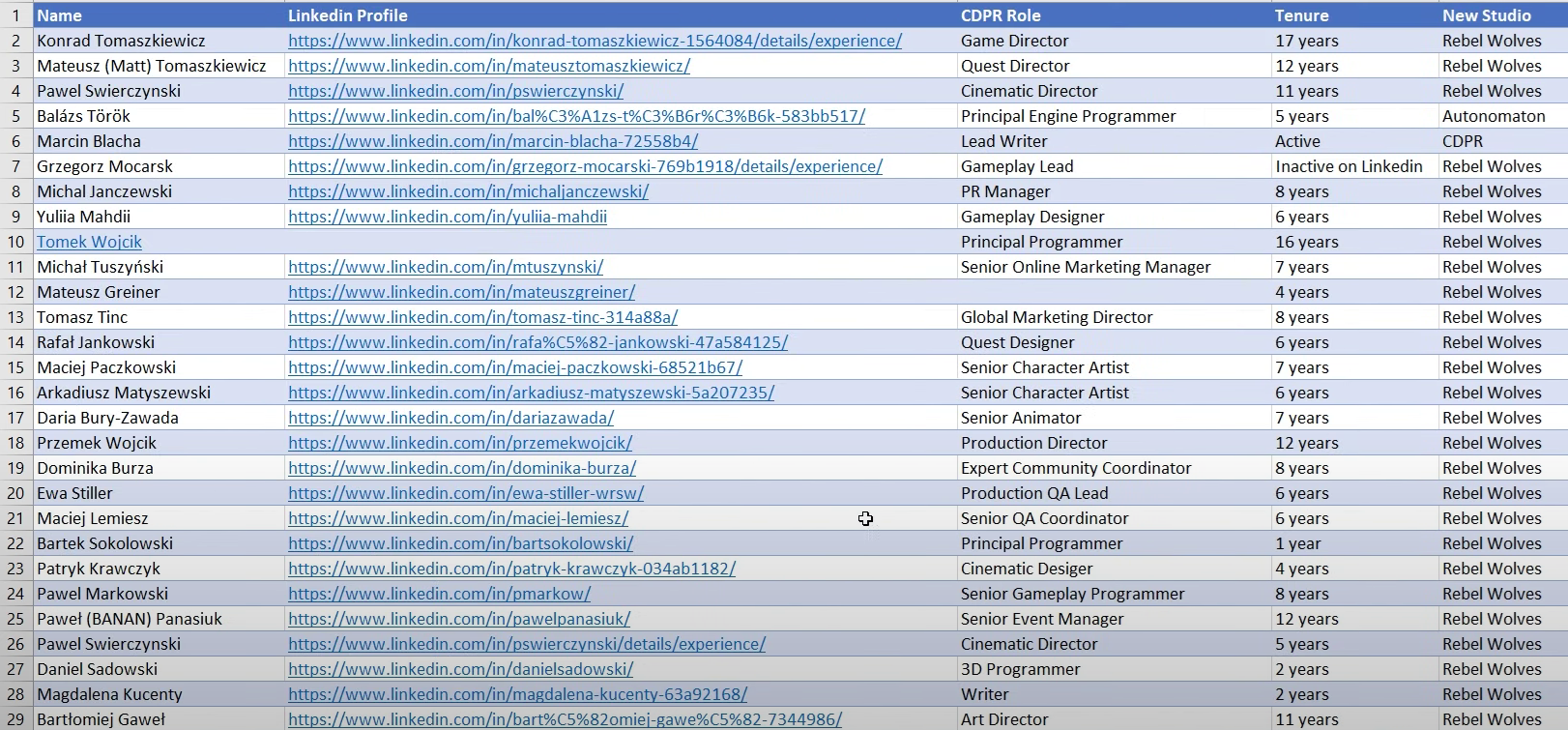Screen dimensions: 1568x730
Task: Select the Name column header cell
Action: click(x=159, y=15)
